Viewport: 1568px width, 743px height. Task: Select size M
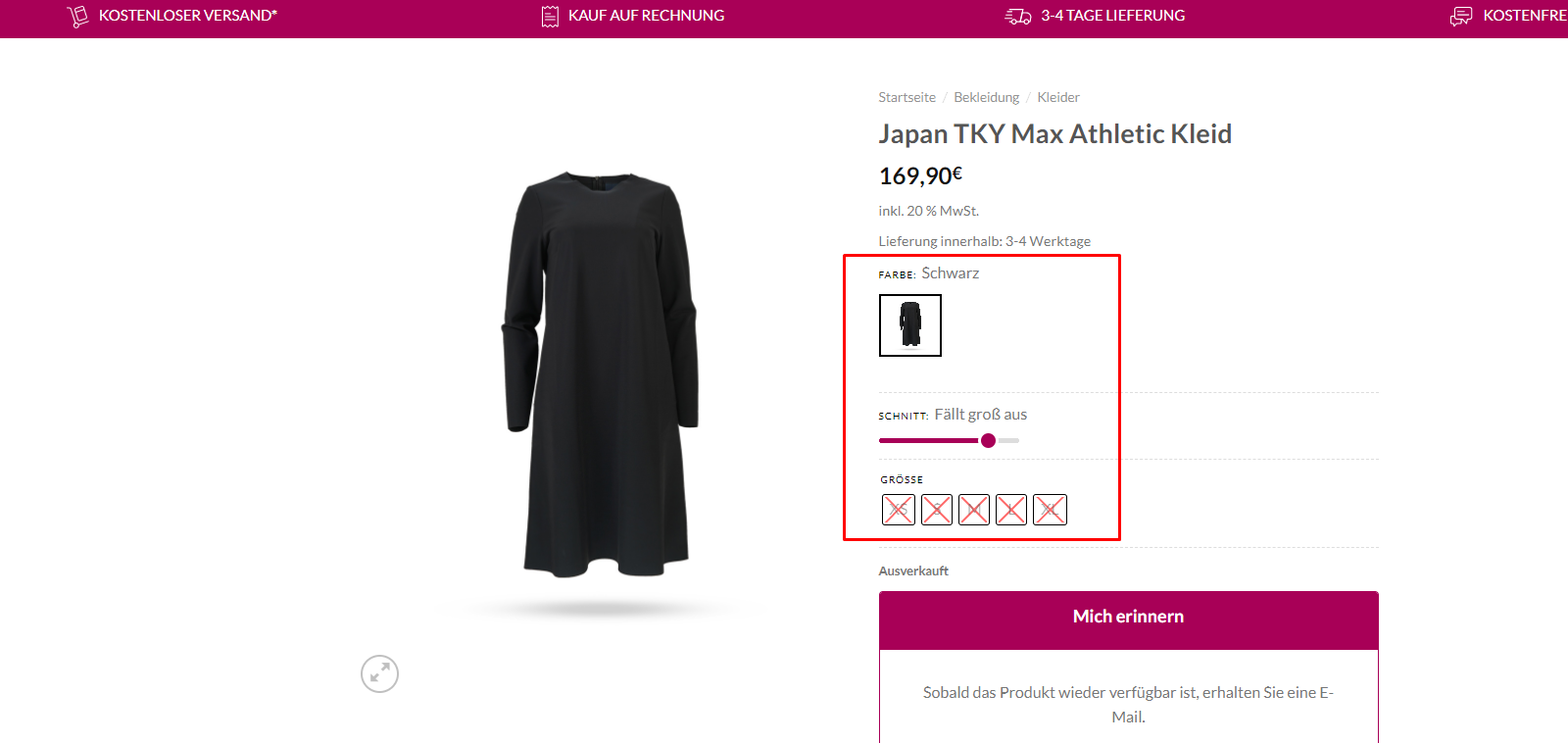click(974, 510)
